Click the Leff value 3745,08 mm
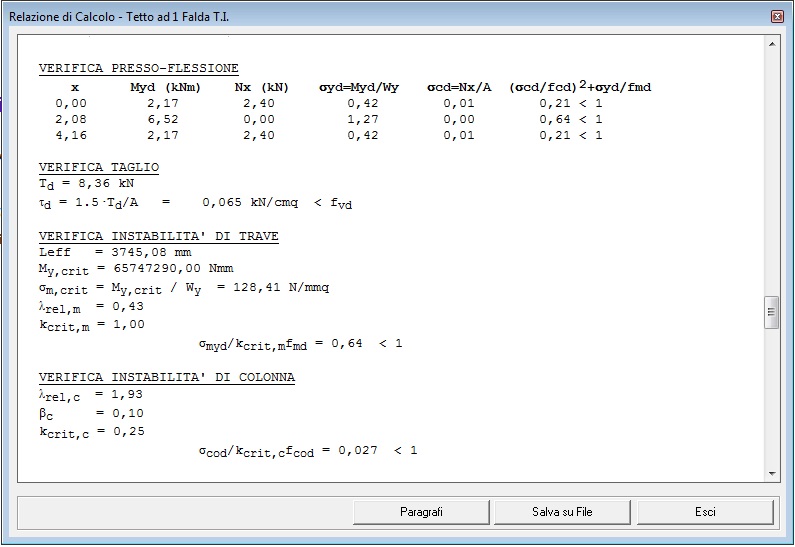 coord(151,252)
